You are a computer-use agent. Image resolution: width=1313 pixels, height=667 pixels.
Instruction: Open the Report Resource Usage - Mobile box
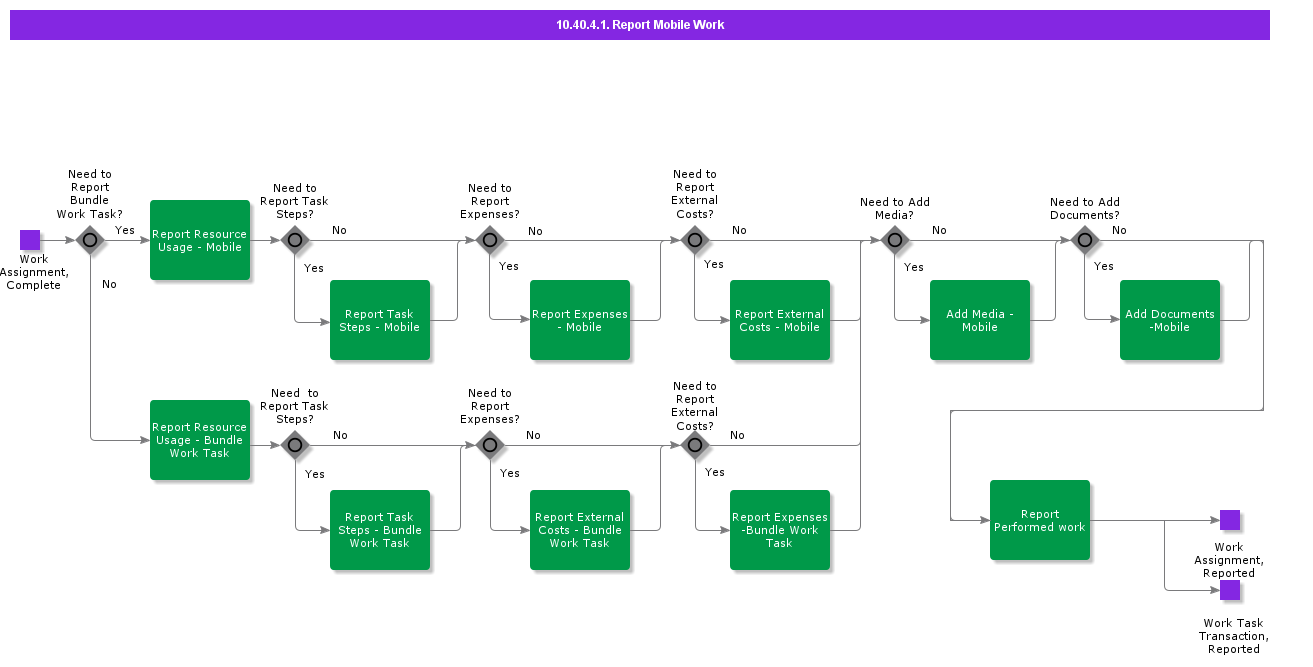[200, 240]
